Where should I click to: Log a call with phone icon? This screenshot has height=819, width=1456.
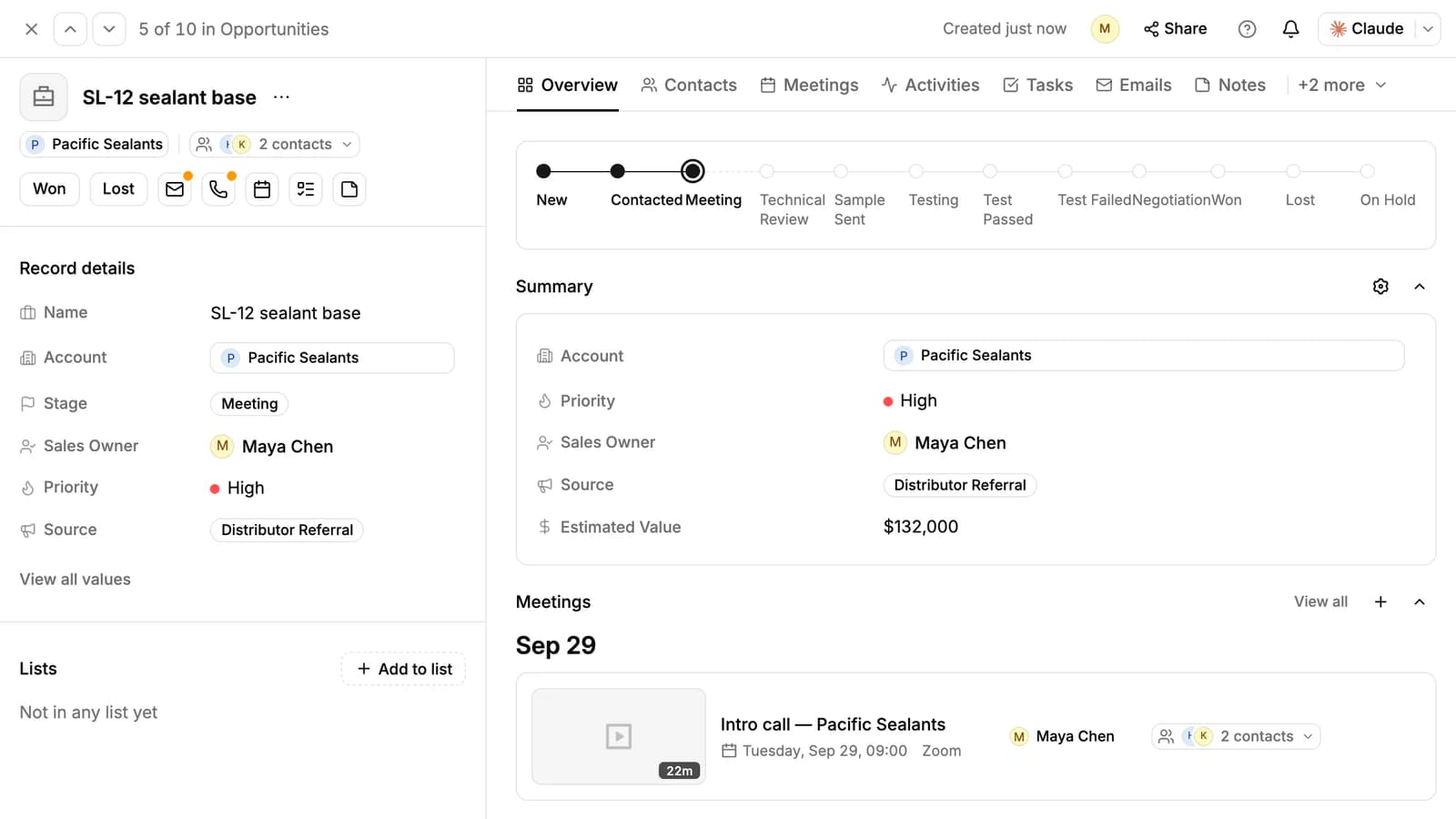(218, 189)
